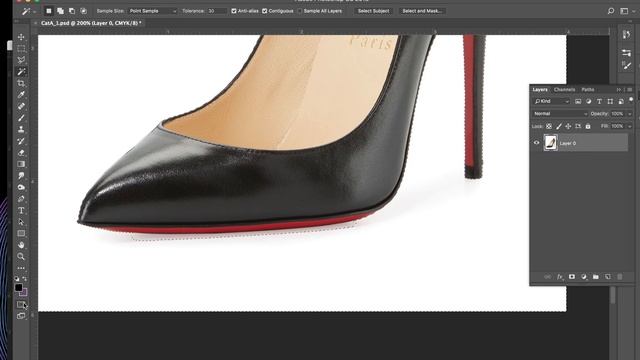Select the Eyedropper tool
This screenshot has height=360, width=640.
21,95
